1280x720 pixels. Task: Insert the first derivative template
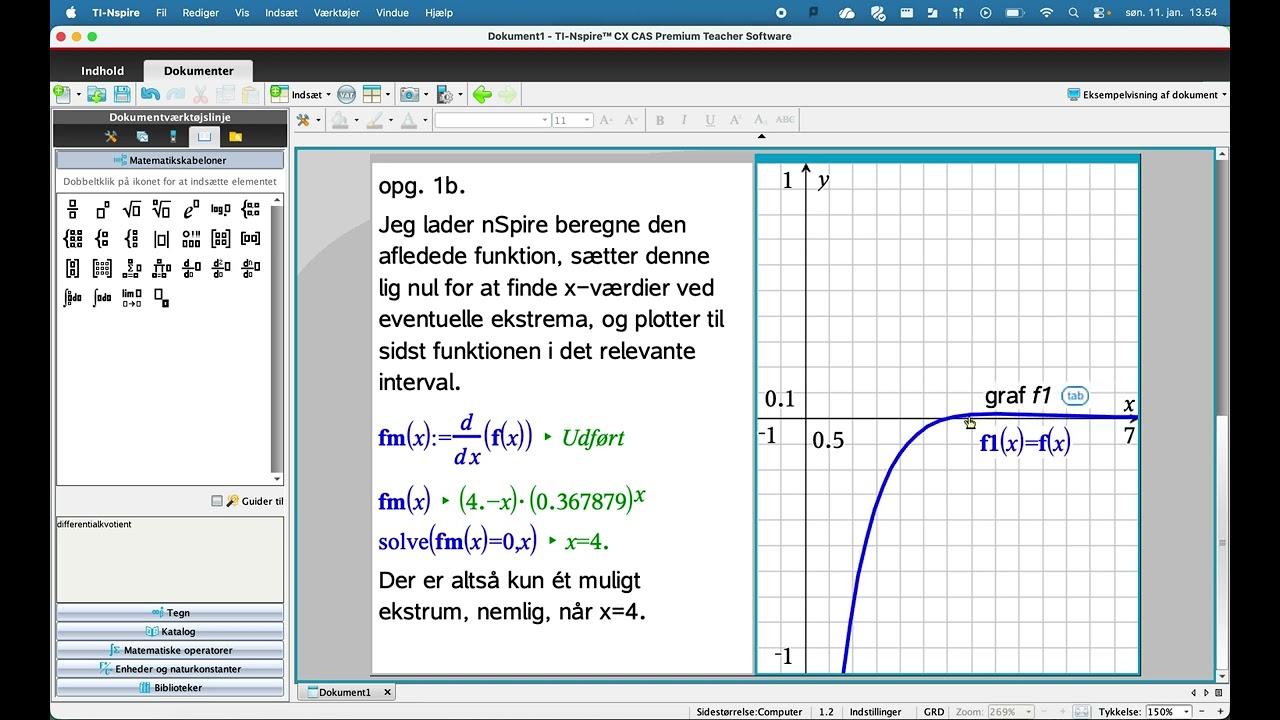(x=191, y=268)
